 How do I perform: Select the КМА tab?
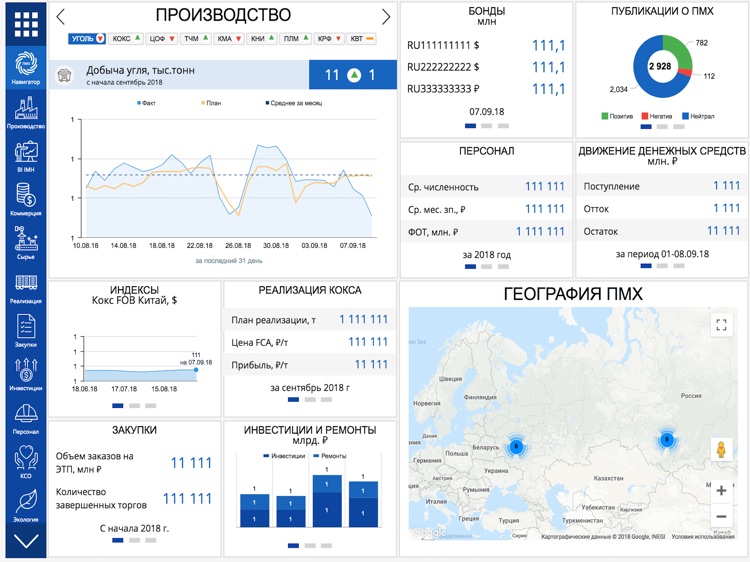point(228,39)
